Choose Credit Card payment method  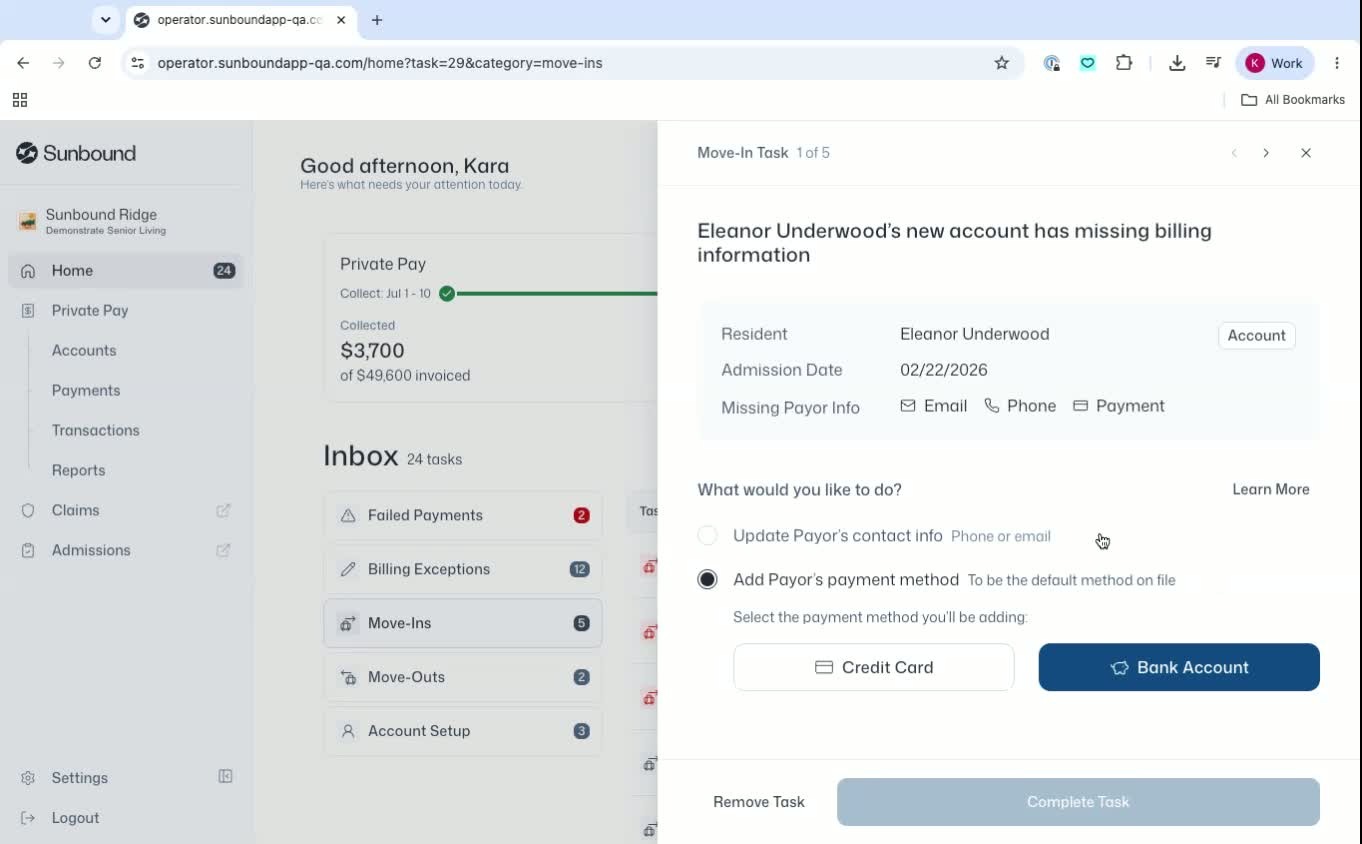pyautogui.click(x=874, y=667)
